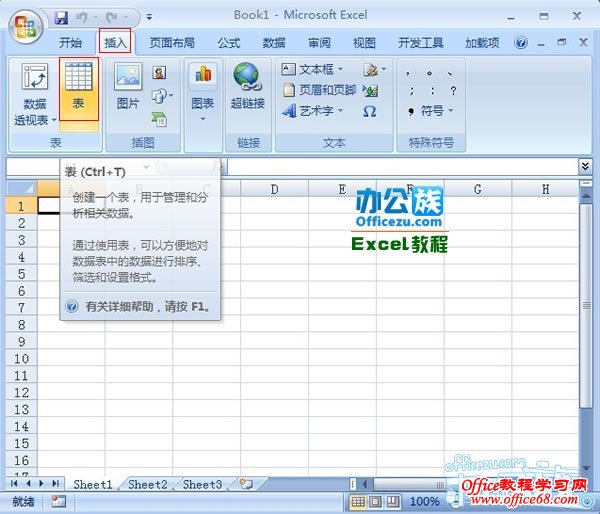Expand the 数据透视表 dropdown arrow
Image resolution: width=600 pixels, height=514 pixels.
[x=54, y=120]
